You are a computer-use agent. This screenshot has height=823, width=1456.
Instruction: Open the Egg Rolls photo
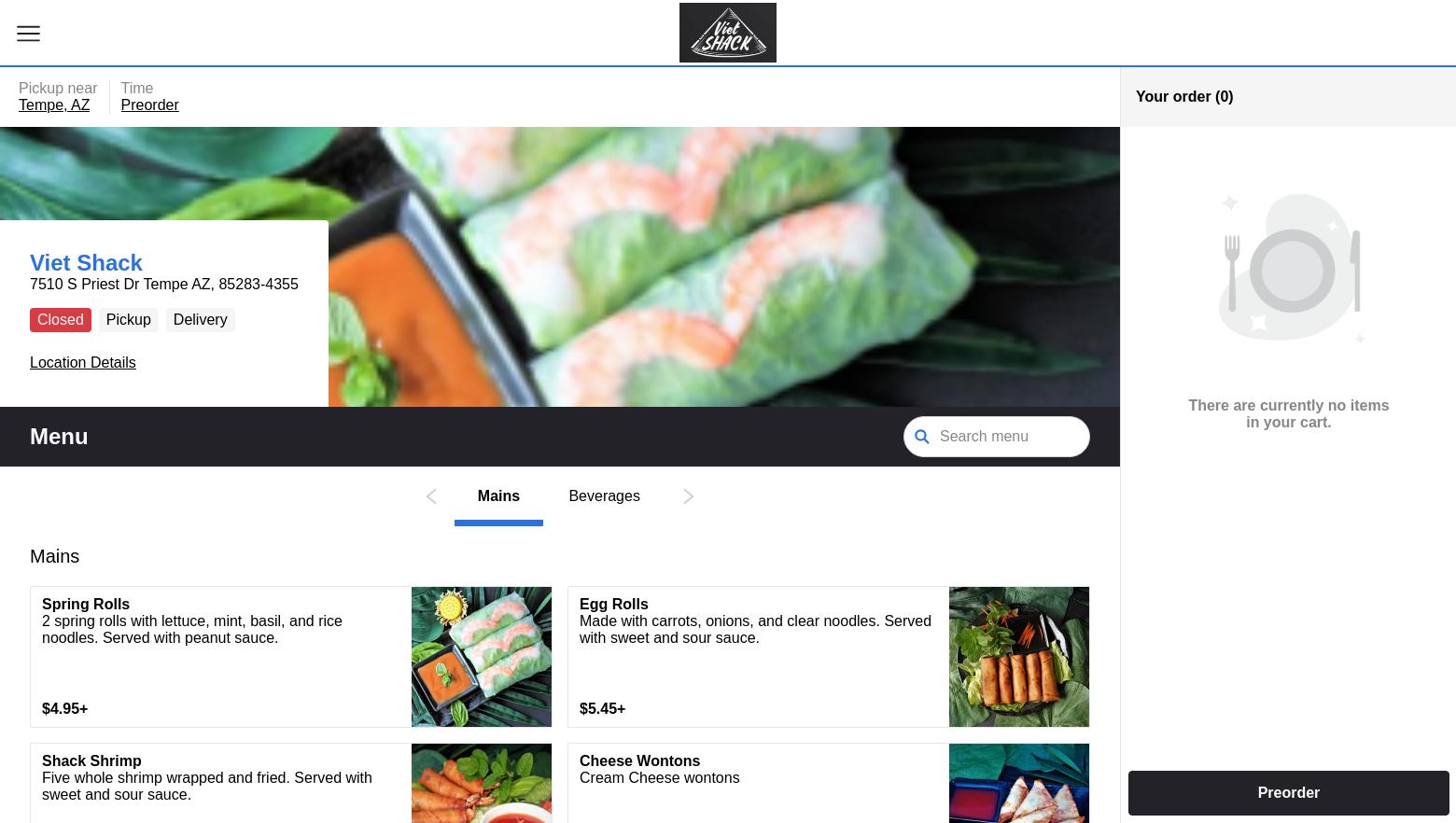pos(1018,656)
